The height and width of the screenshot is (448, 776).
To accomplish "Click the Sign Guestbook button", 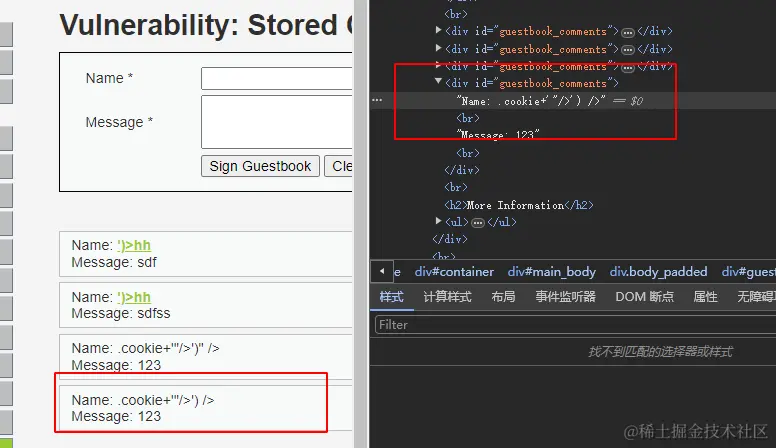I will (260, 166).
